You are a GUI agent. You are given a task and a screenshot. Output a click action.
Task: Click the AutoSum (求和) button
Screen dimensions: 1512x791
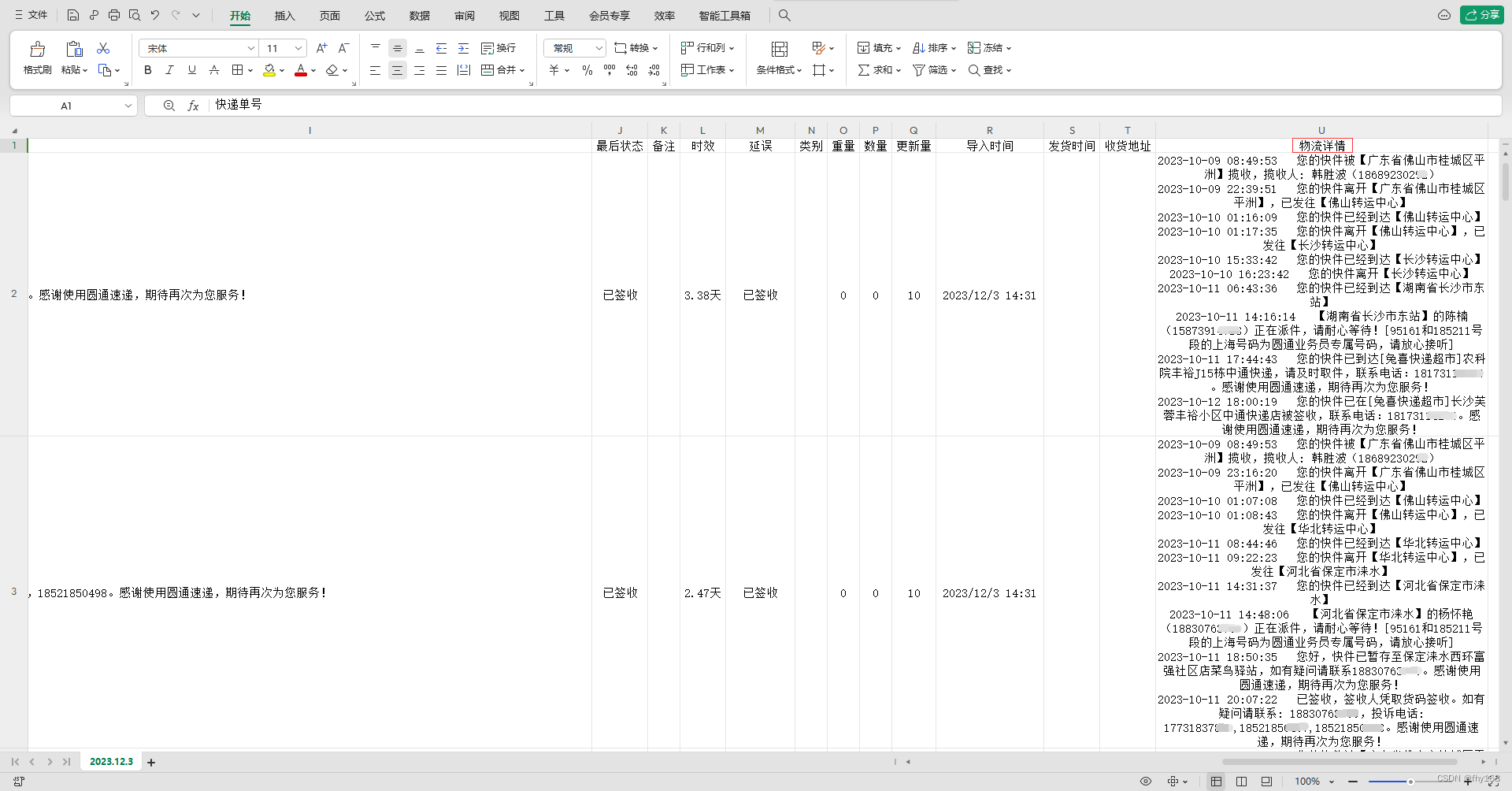click(x=879, y=70)
